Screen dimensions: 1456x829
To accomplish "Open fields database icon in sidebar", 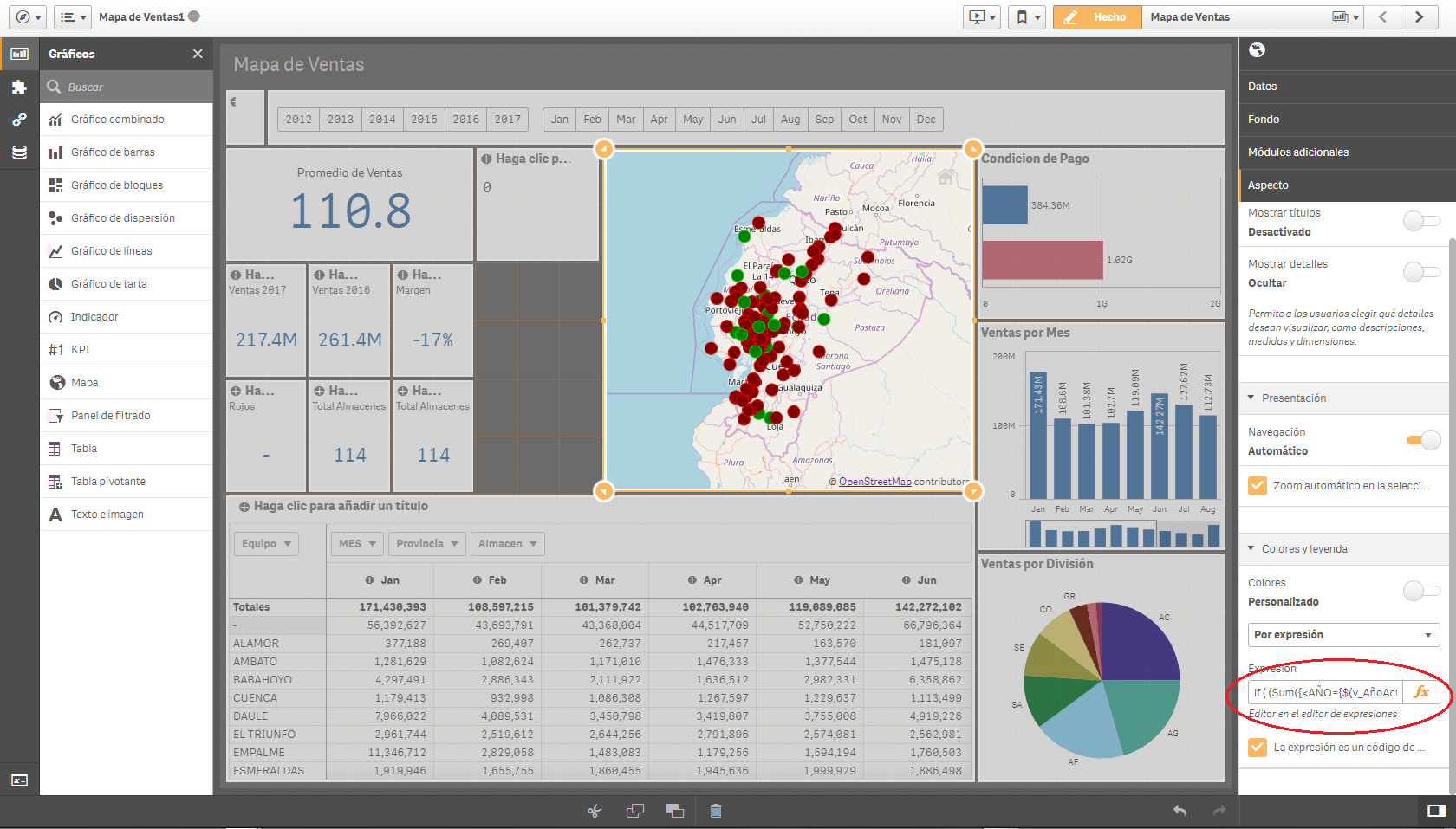I will [19, 152].
